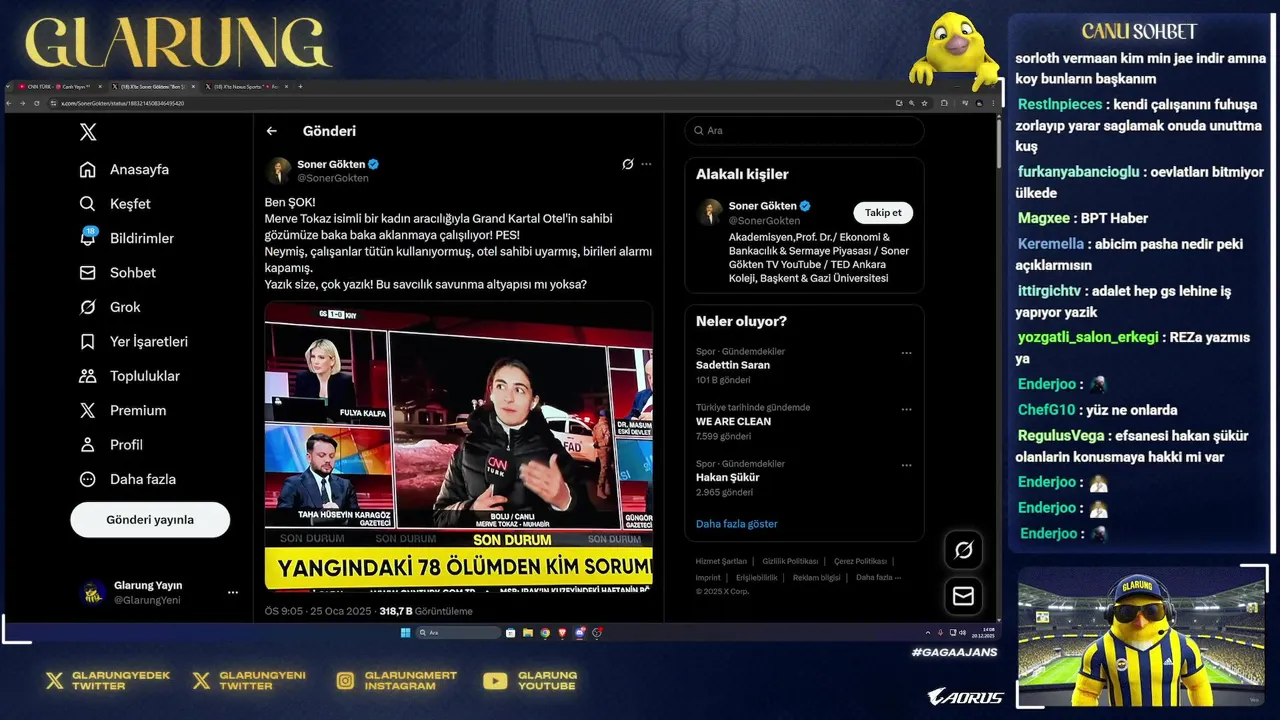
Task: Show hidden system tray icons
Action: pos(928,632)
